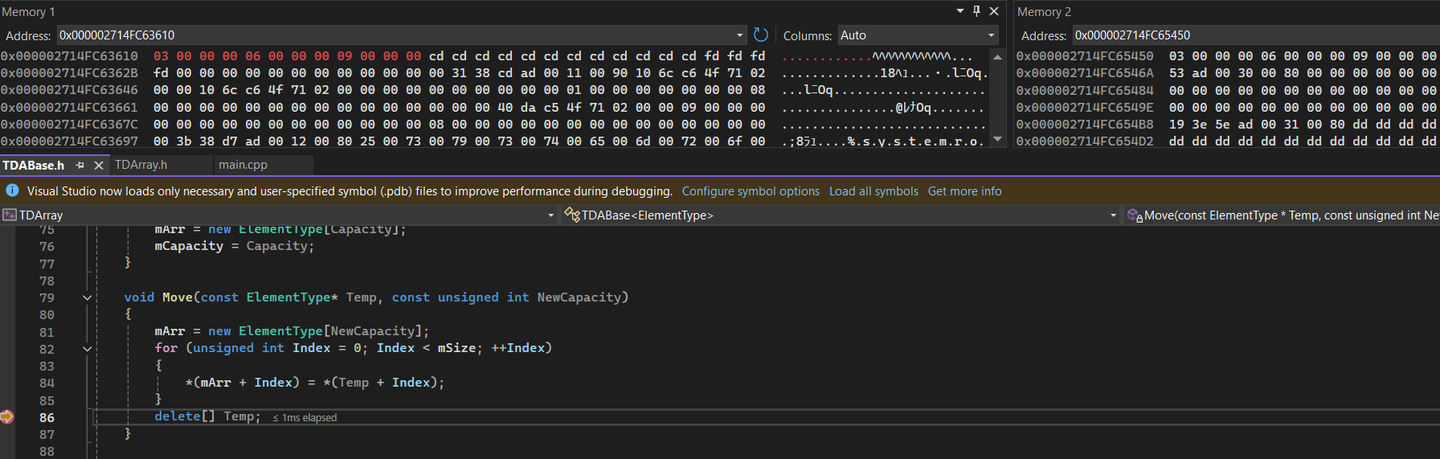Click the Get more info link

click(964, 191)
